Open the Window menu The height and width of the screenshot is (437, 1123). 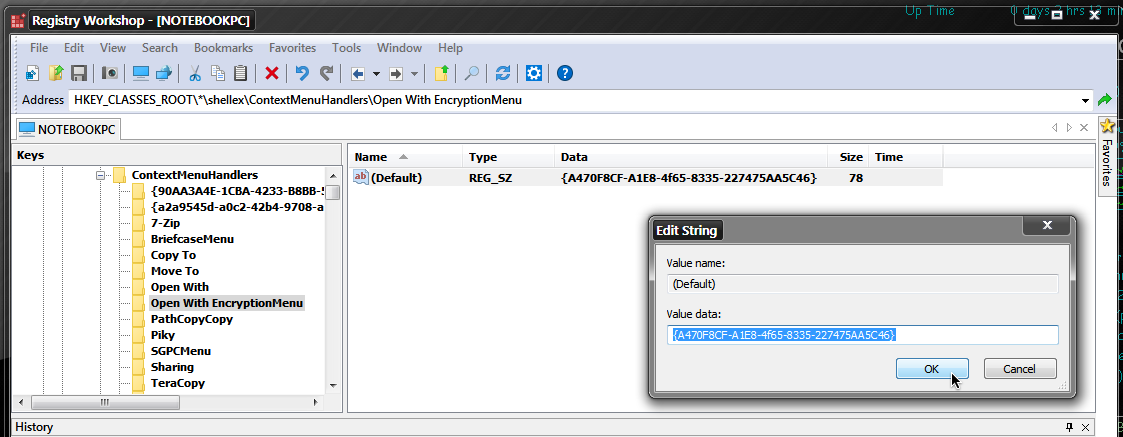(400, 48)
